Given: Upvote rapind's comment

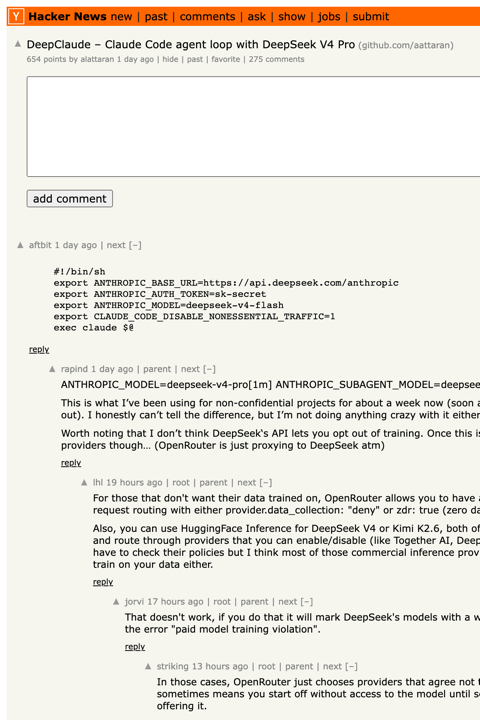Looking at the screenshot, I should pos(52,369).
